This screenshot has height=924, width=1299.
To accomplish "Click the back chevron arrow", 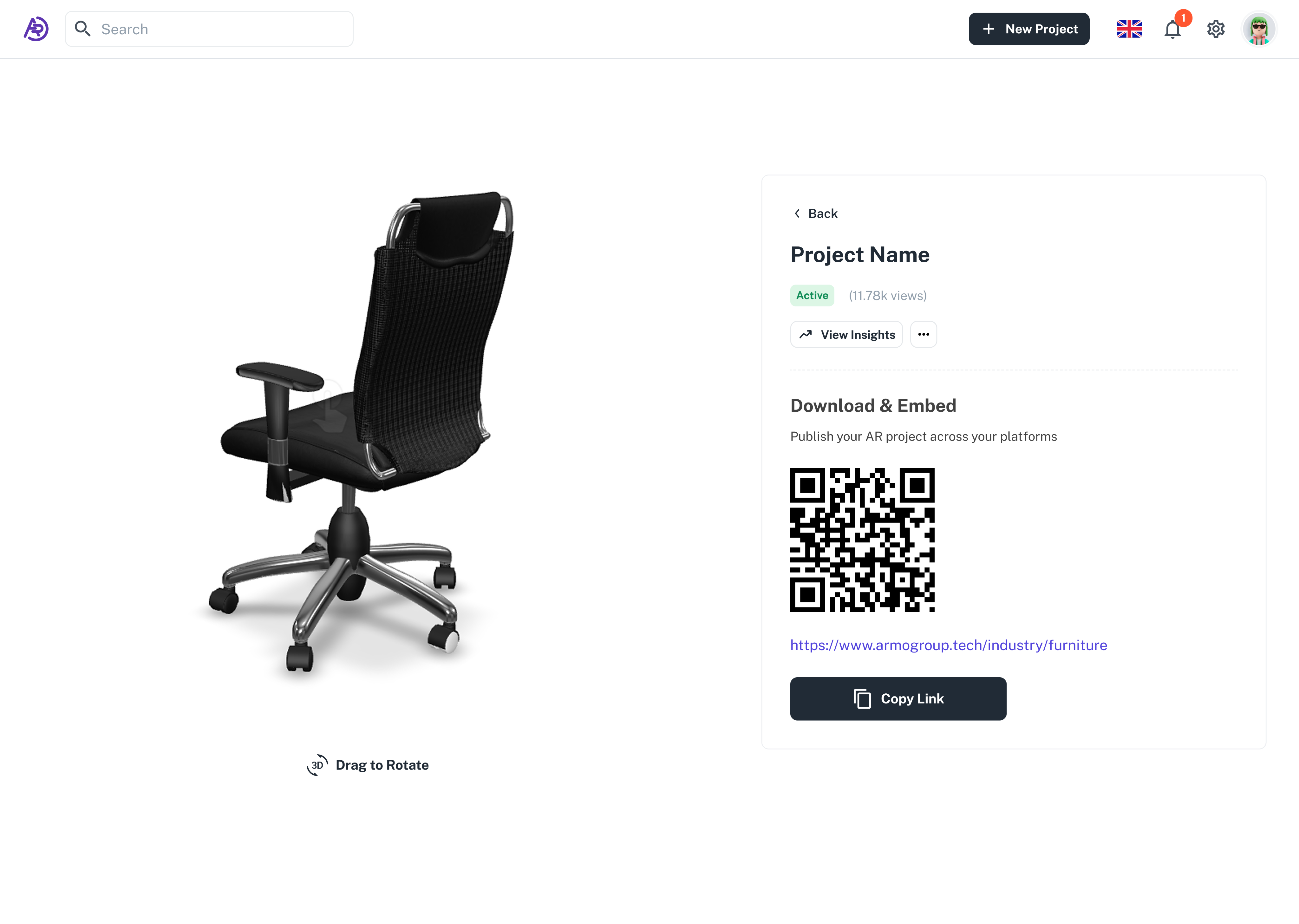I will coord(797,213).
